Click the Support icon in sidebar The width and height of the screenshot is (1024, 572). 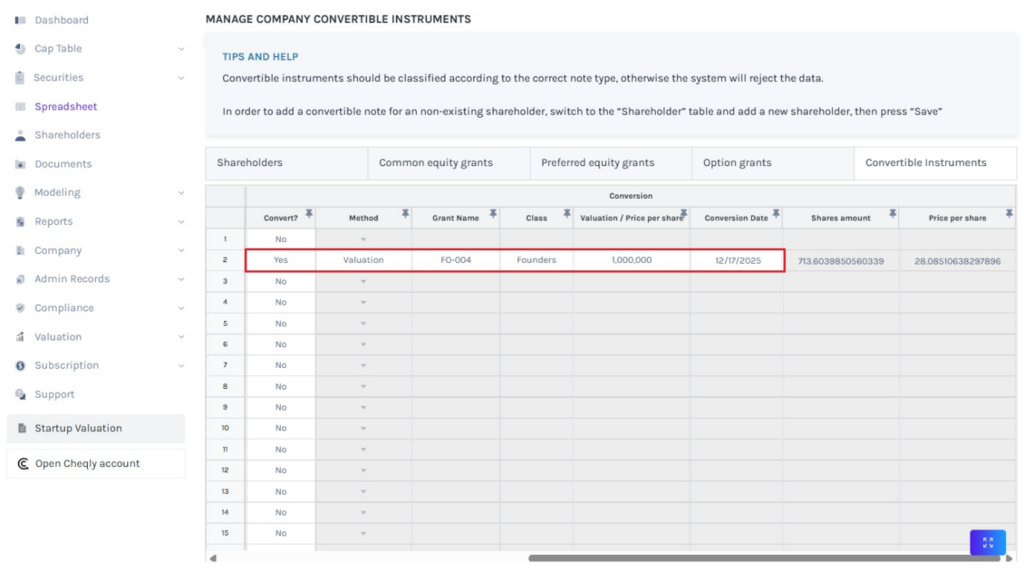[x=21, y=394]
